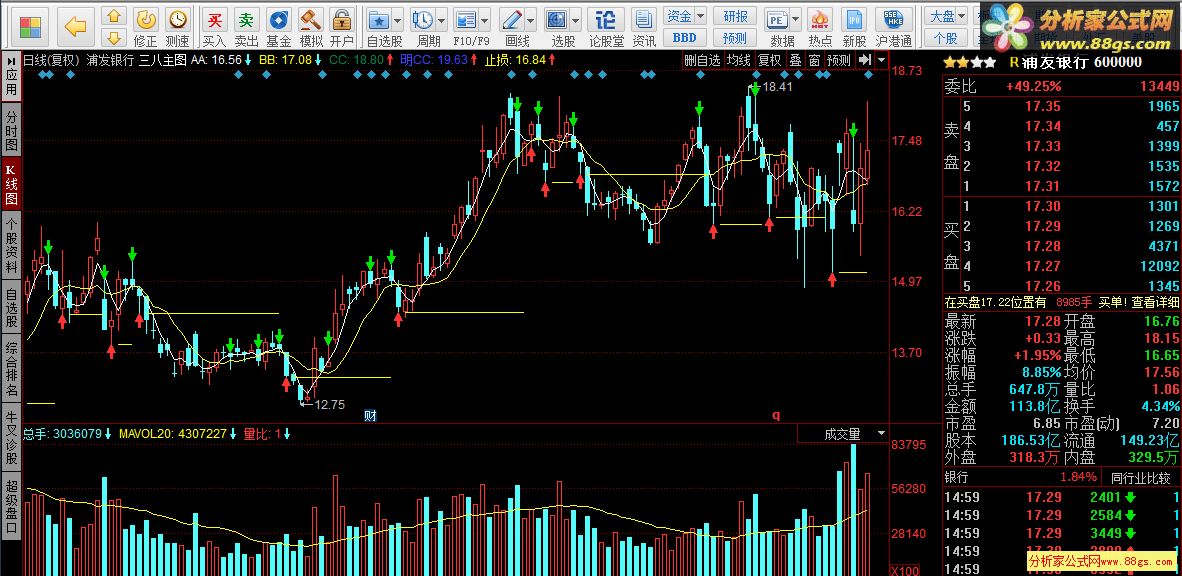This screenshot has width=1182, height=576.
Task: Switch to the K线图 sidebar tab
Action: pos(11,183)
